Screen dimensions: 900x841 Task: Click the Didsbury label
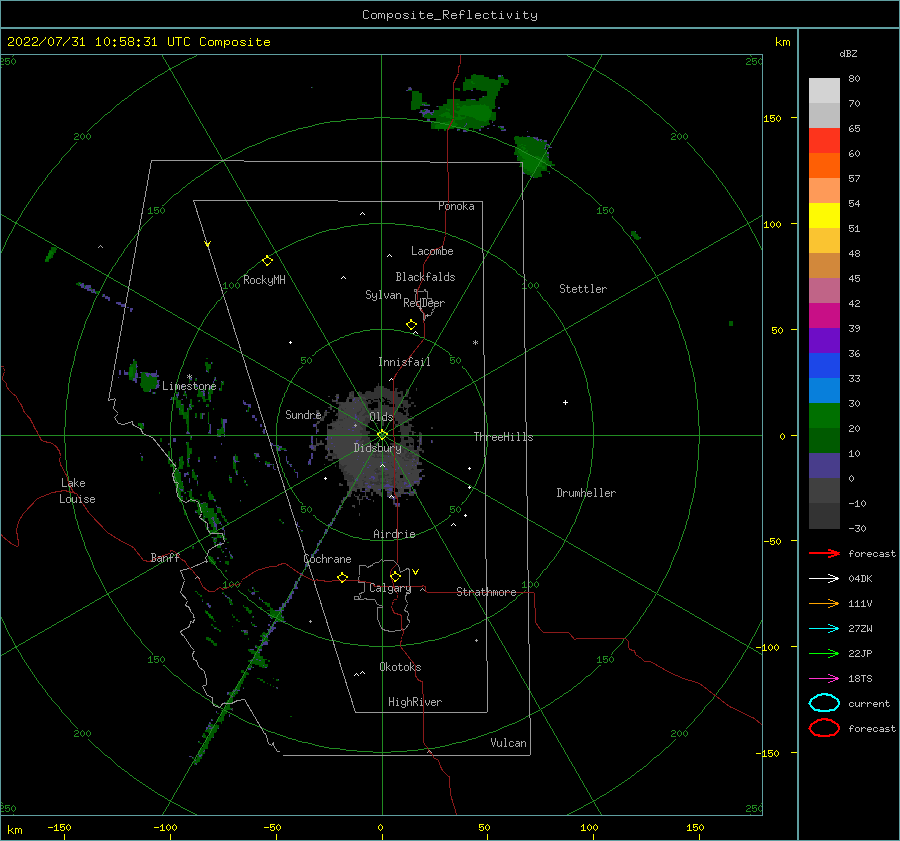pyautogui.click(x=377, y=448)
